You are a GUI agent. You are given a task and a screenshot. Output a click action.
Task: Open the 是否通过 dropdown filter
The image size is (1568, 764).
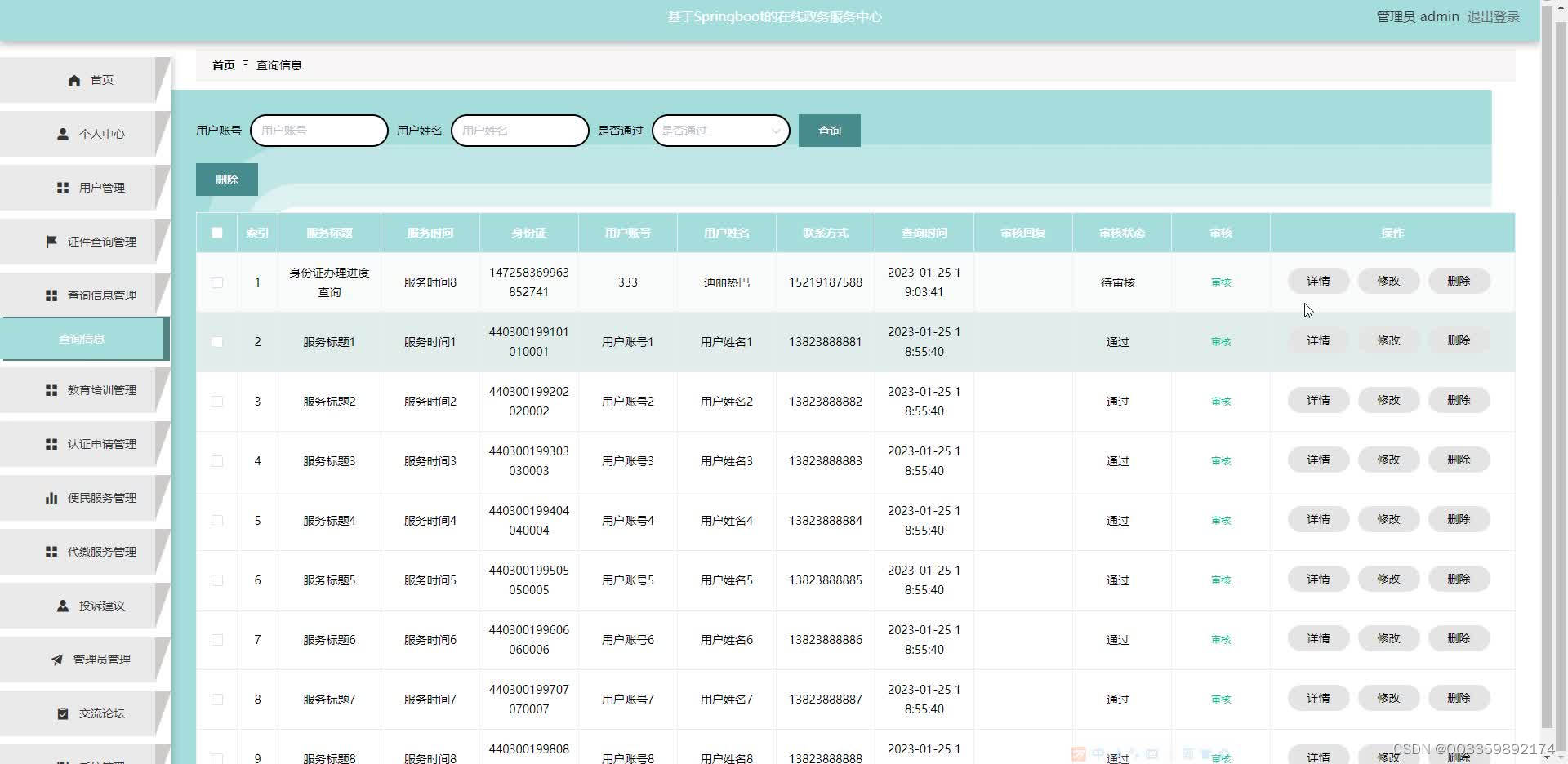click(721, 131)
